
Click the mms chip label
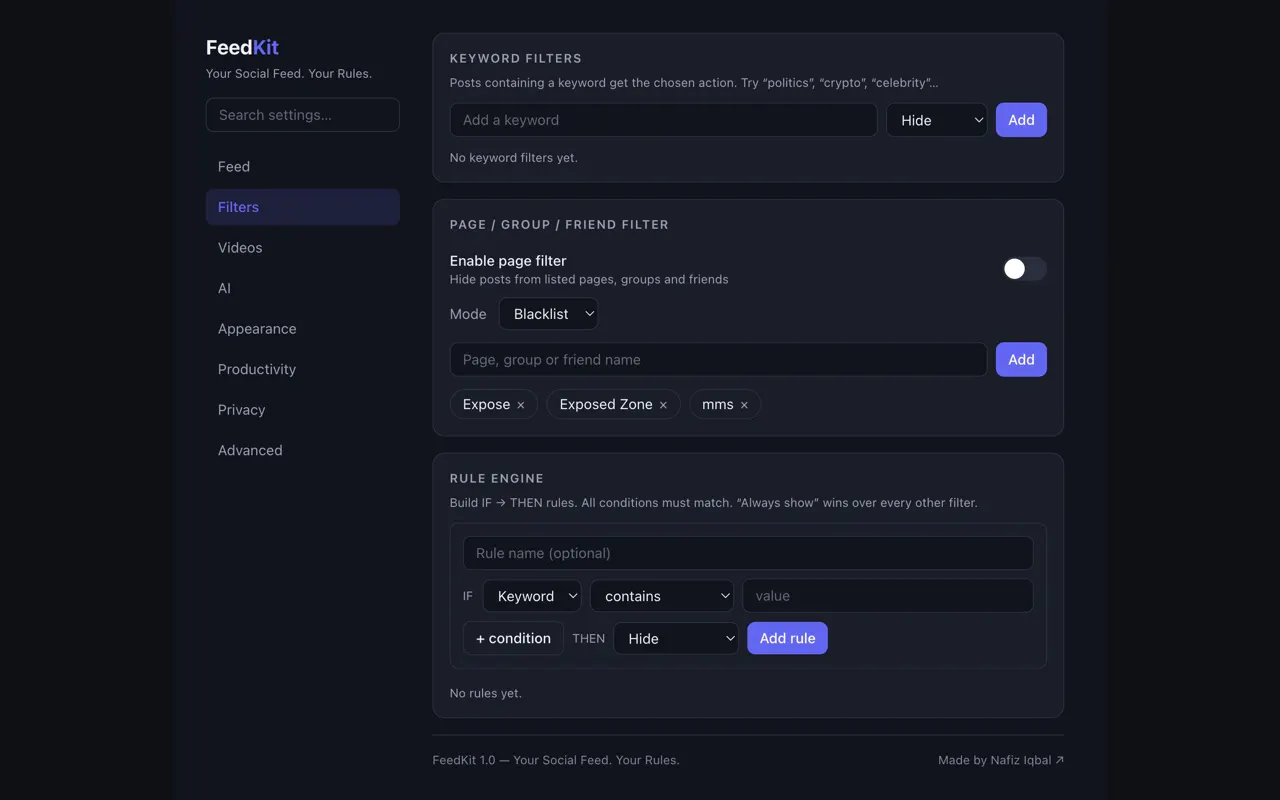(718, 405)
